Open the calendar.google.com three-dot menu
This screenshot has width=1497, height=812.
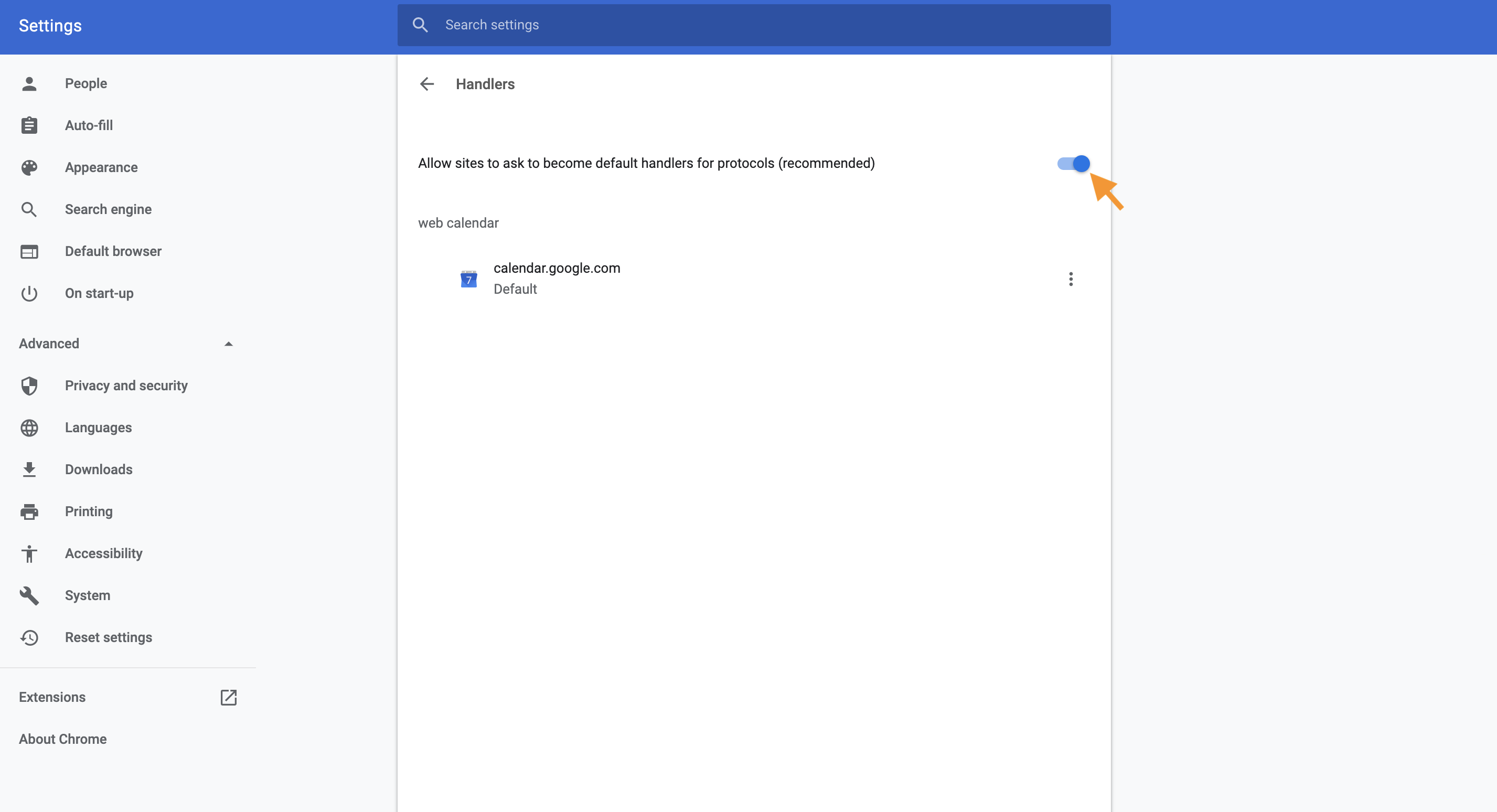tap(1071, 279)
